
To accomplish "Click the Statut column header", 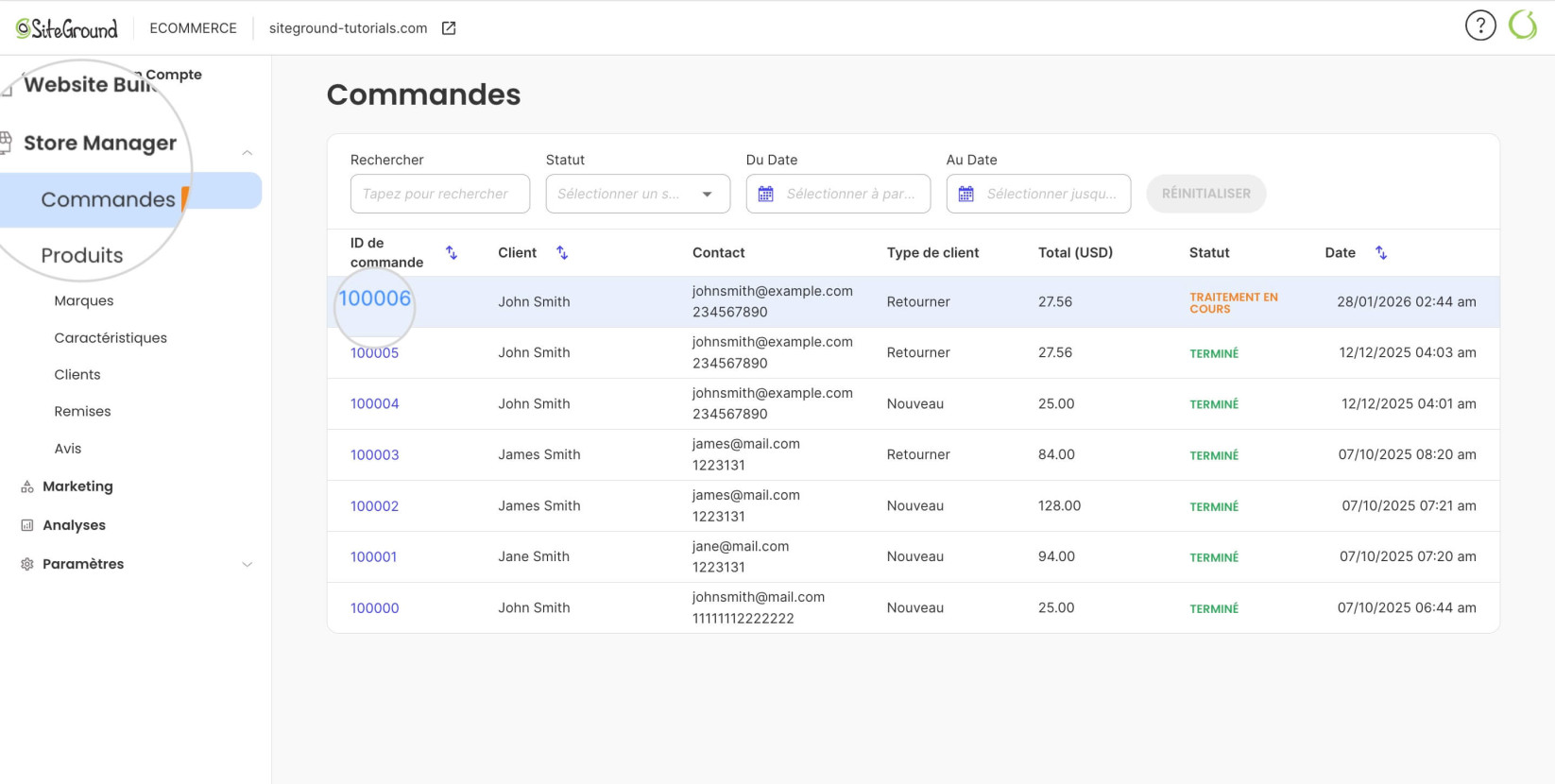I will pyautogui.click(x=1209, y=252).
